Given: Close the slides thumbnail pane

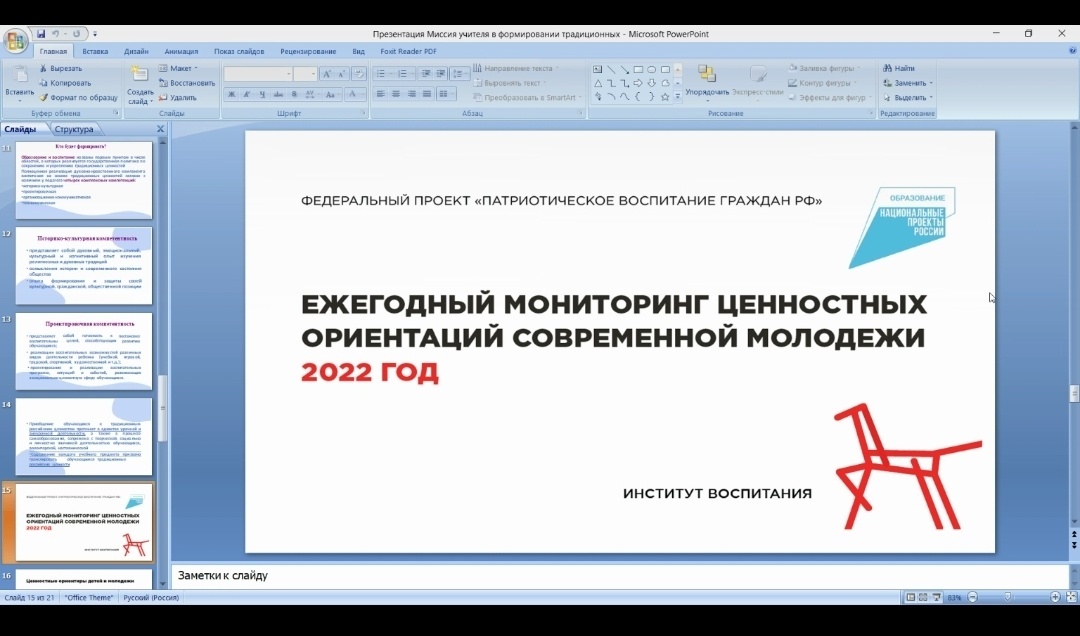Looking at the screenshot, I should coord(160,129).
